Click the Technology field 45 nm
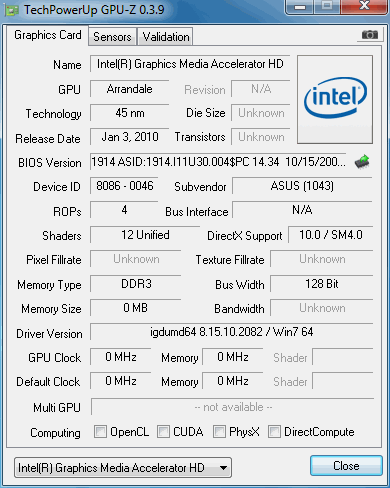 pyautogui.click(x=129, y=113)
